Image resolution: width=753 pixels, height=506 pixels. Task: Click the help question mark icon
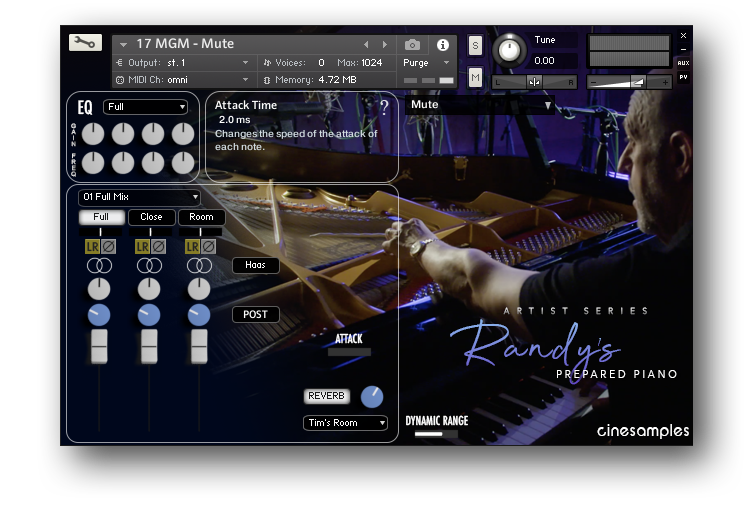click(384, 108)
